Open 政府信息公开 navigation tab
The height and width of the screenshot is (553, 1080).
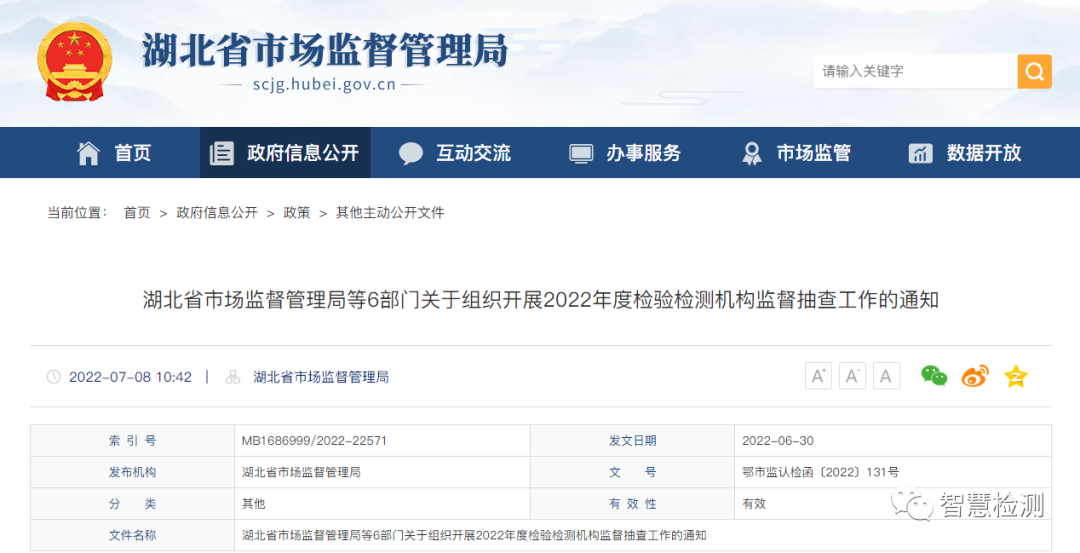point(285,153)
